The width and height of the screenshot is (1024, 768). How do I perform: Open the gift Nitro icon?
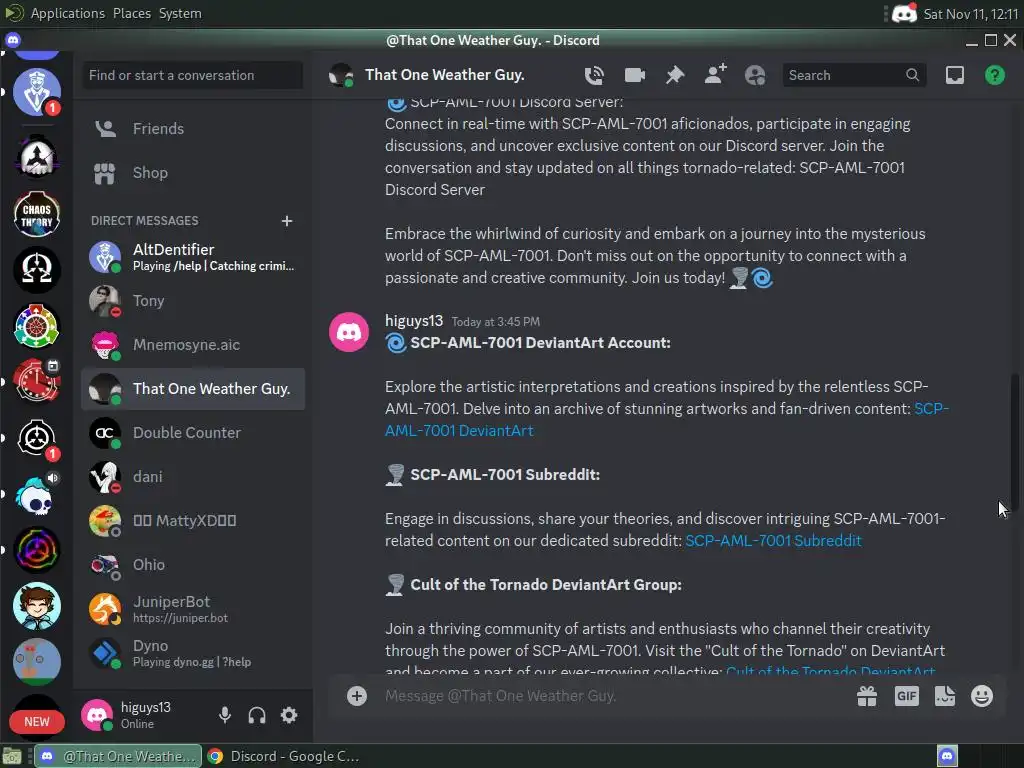(867, 696)
